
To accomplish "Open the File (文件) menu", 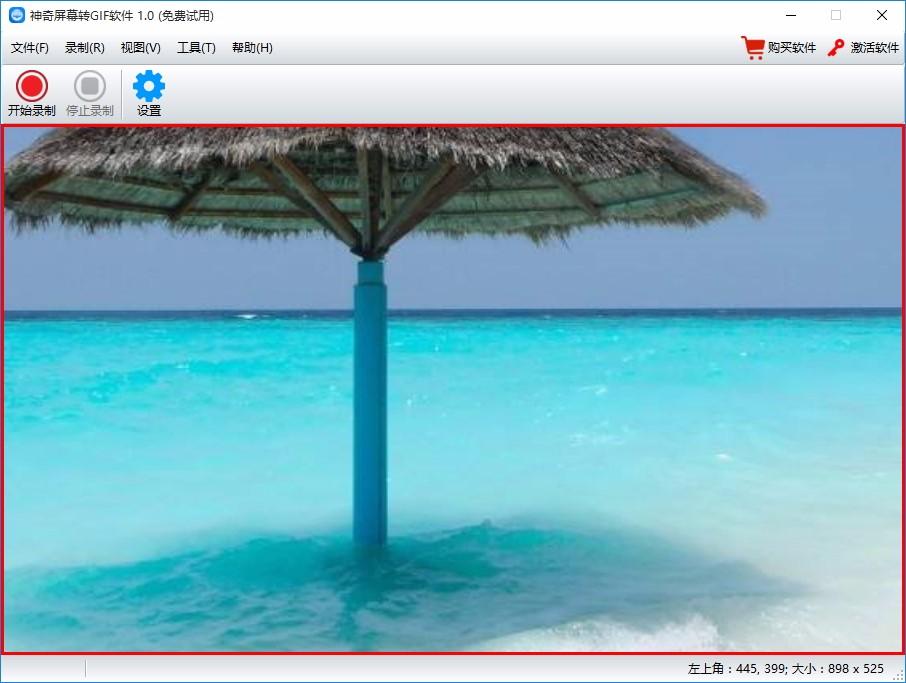I will click(29, 48).
